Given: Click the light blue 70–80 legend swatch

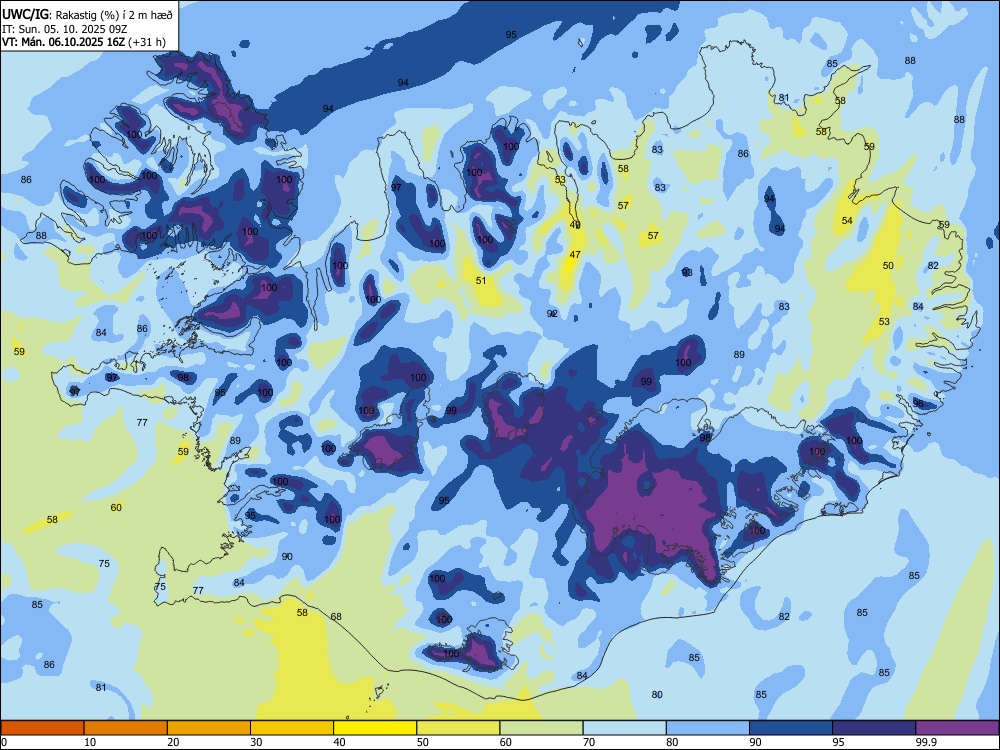Looking at the screenshot, I should pos(624,728).
